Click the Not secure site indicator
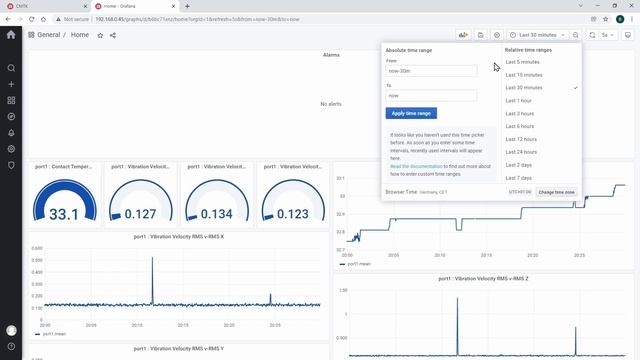Image resolution: width=640 pixels, height=360 pixels. [x=72, y=19]
